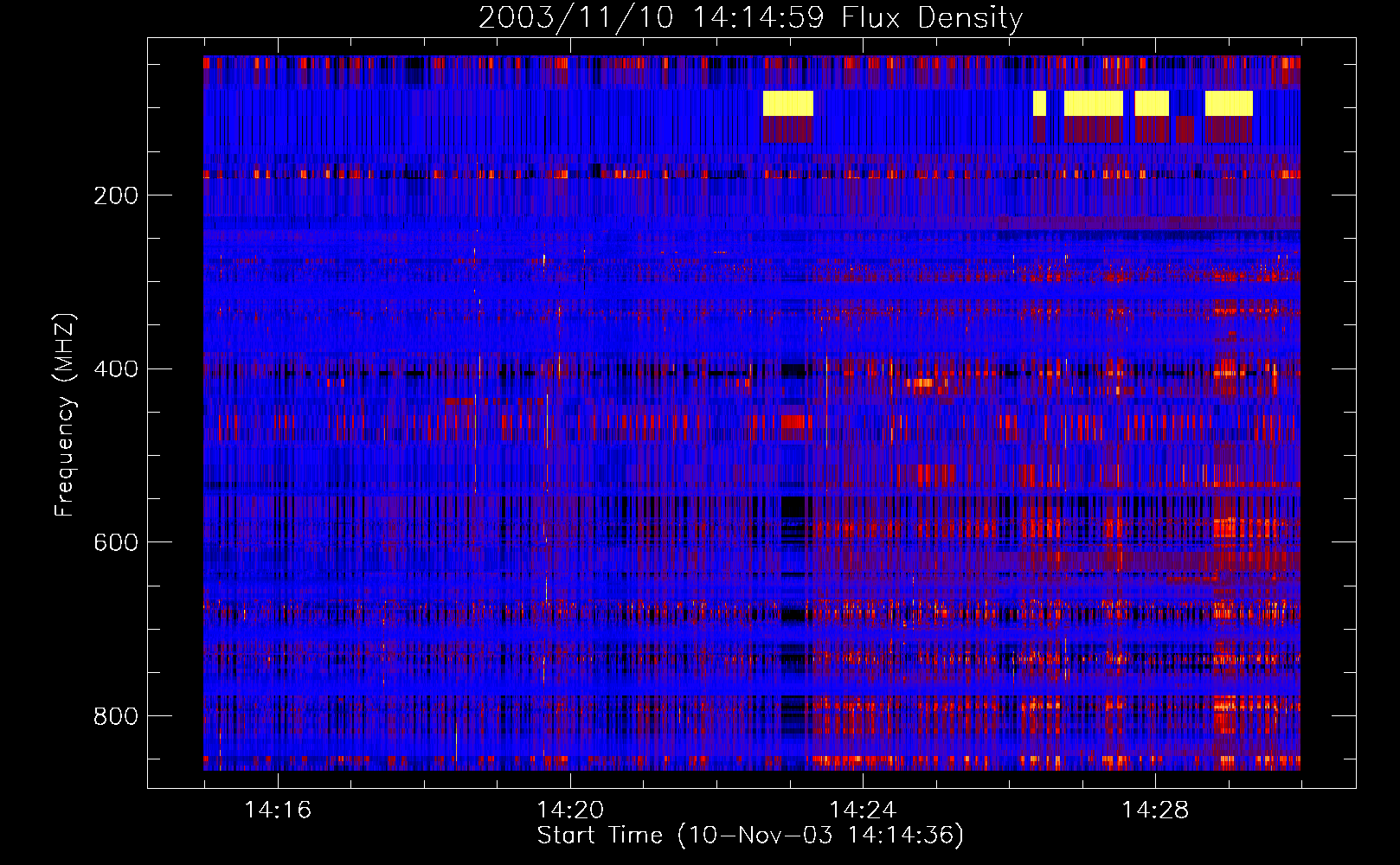
Task: Click the 14:28 time tick label
Action: point(1155,810)
